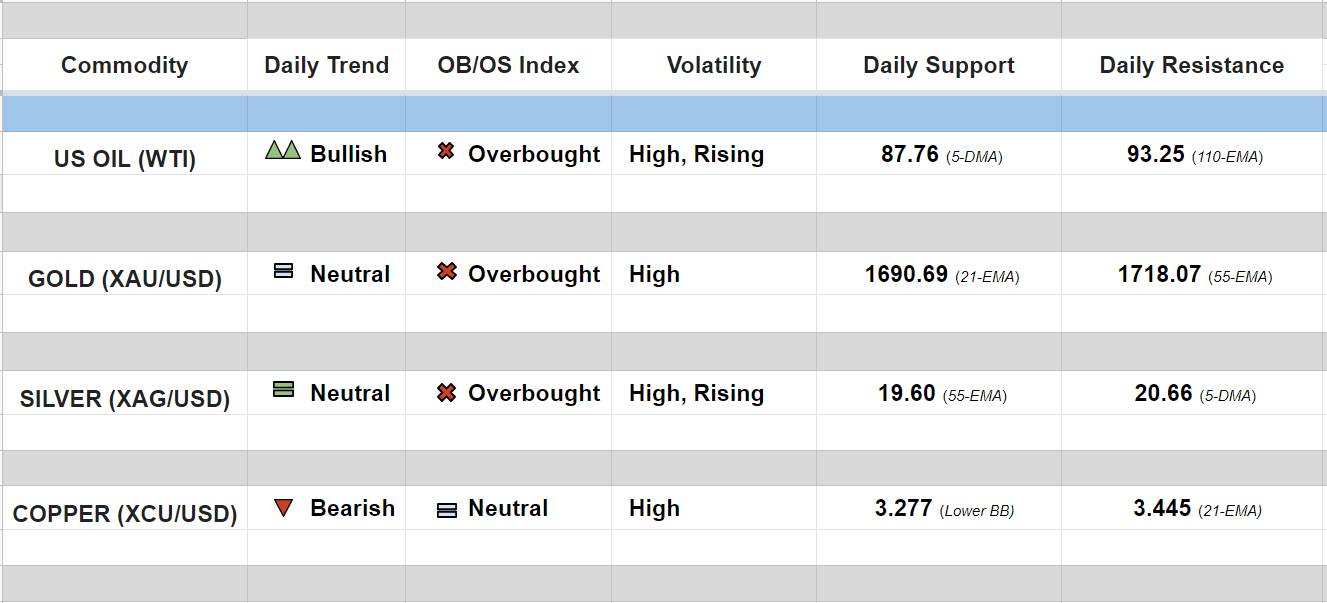Click Silver's green neutral trend icon
Viewport: 1327px width, 603px height.
tap(283, 390)
